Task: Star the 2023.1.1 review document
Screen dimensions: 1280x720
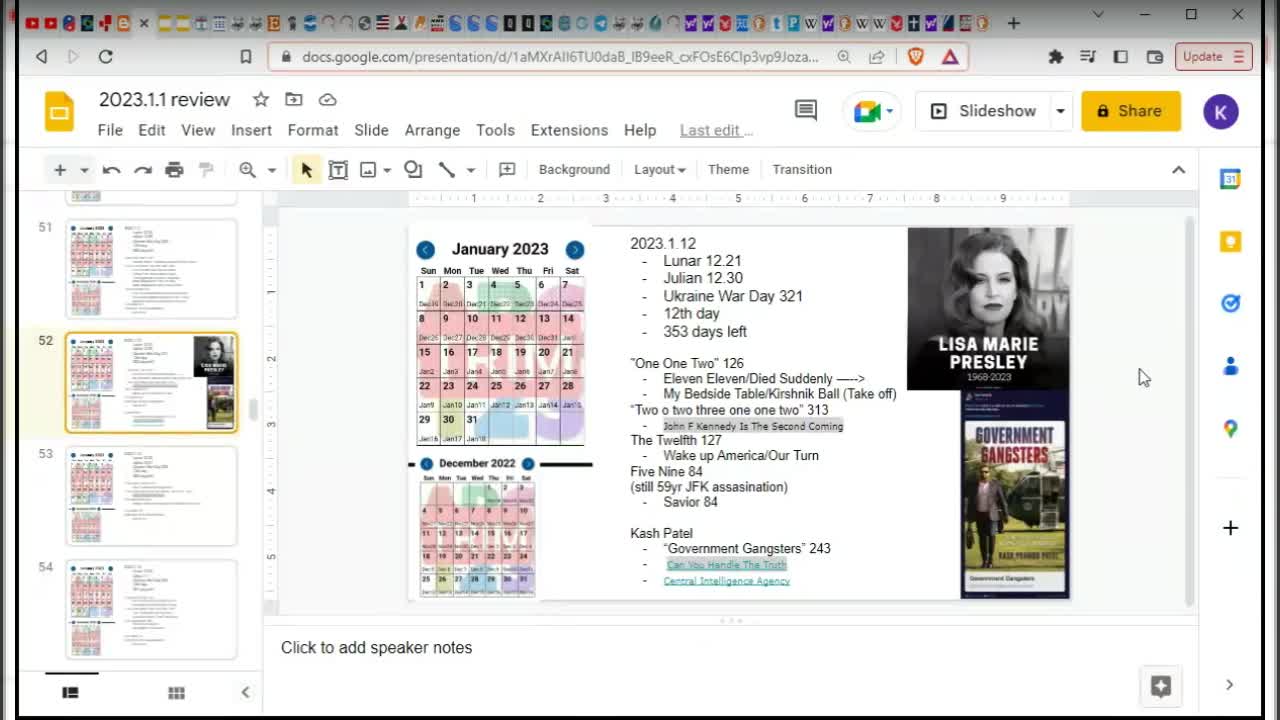Action: tap(261, 99)
